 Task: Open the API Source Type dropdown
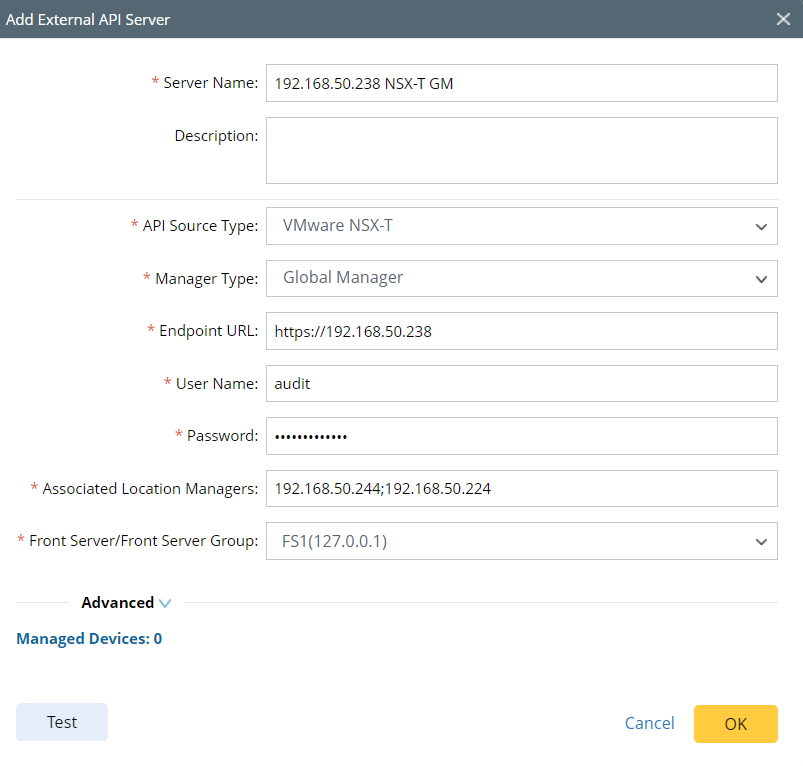pyautogui.click(x=520, y=226)
